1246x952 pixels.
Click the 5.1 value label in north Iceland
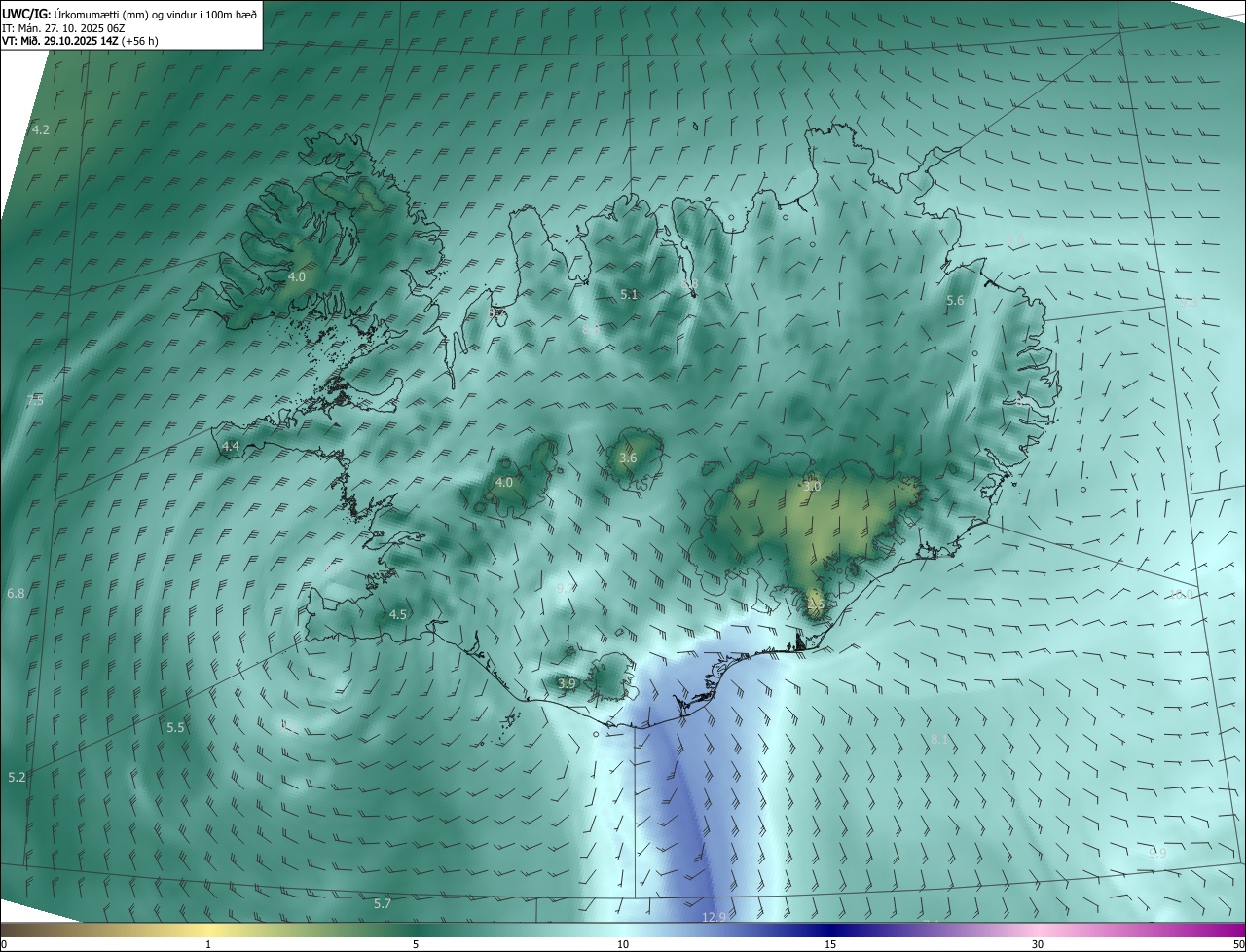pos(629,294)
